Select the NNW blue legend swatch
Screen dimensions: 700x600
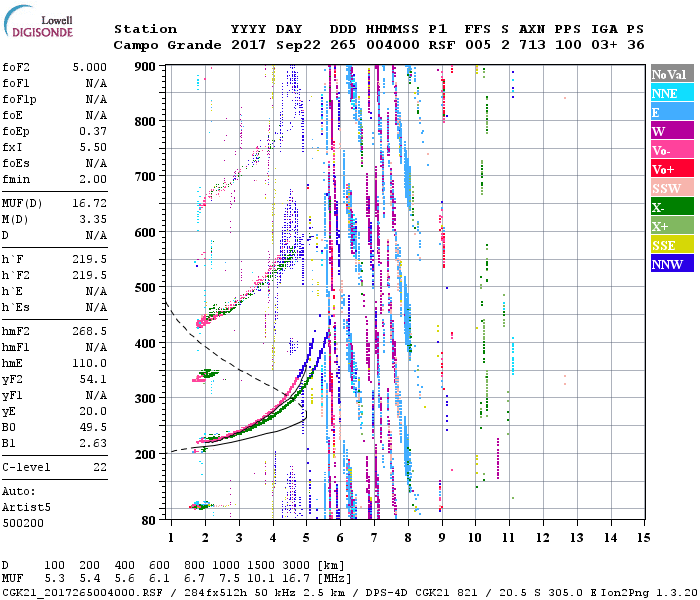[672, 263]
